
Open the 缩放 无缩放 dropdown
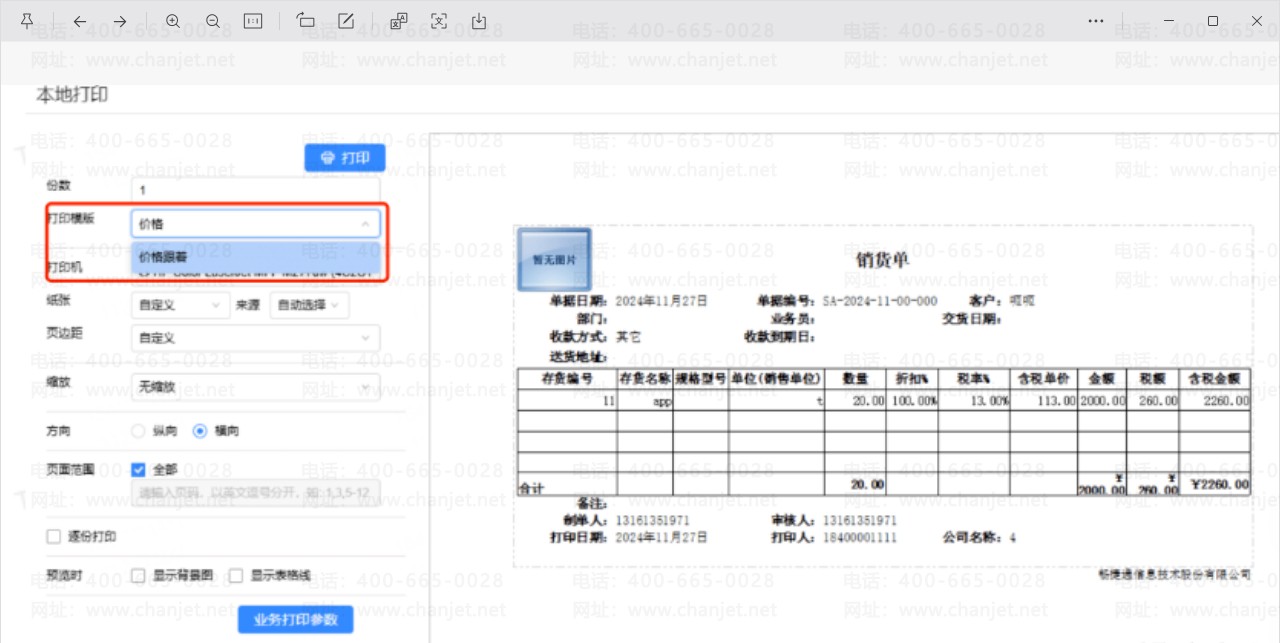(256, 386)
